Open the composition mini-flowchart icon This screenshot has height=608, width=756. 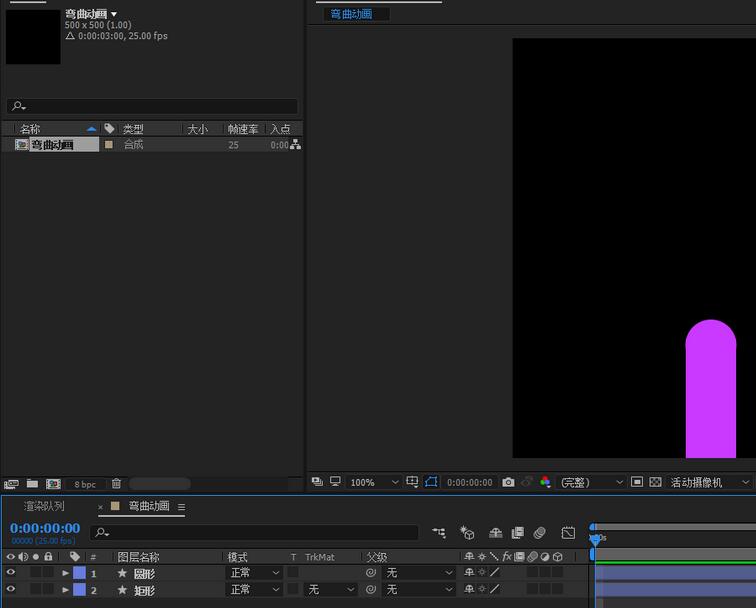click(x=439, y=532)
